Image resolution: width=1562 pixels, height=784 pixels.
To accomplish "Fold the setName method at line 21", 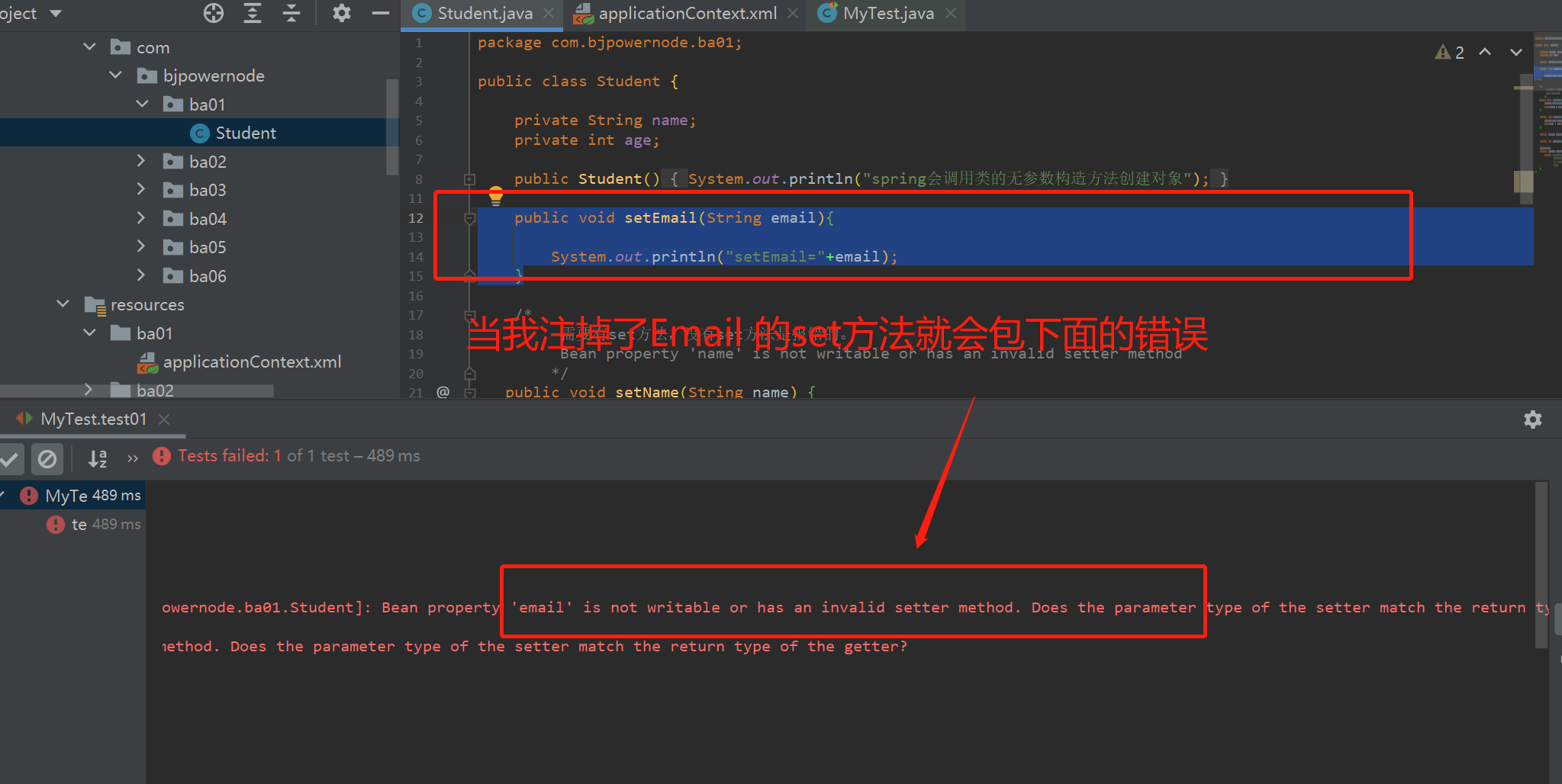I will click(470, 393).
